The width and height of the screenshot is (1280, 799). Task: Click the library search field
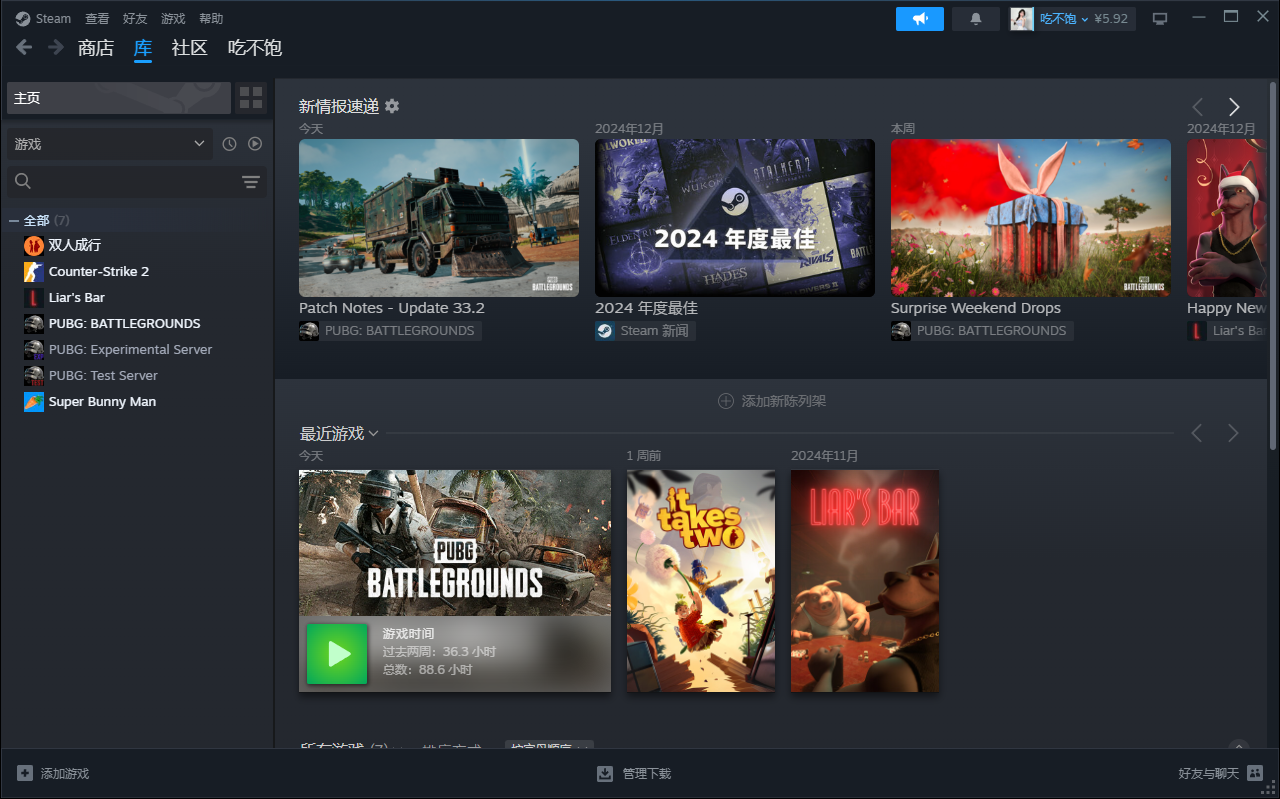pyautogui.click(x=124, y=181)
